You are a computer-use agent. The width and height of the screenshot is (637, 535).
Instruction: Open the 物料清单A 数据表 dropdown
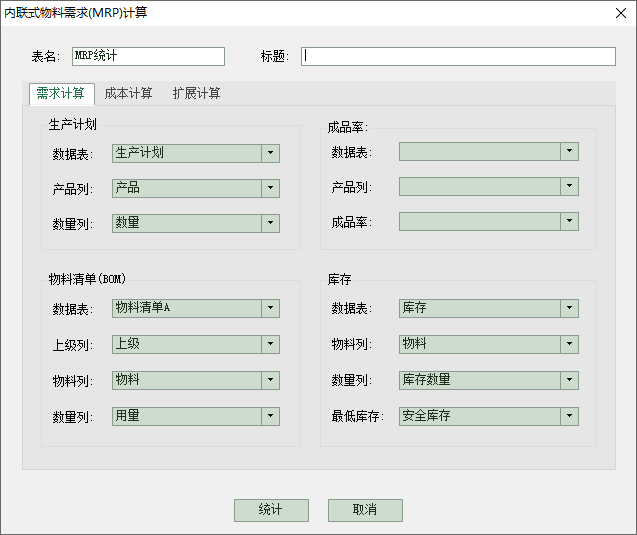coord(270,308)
